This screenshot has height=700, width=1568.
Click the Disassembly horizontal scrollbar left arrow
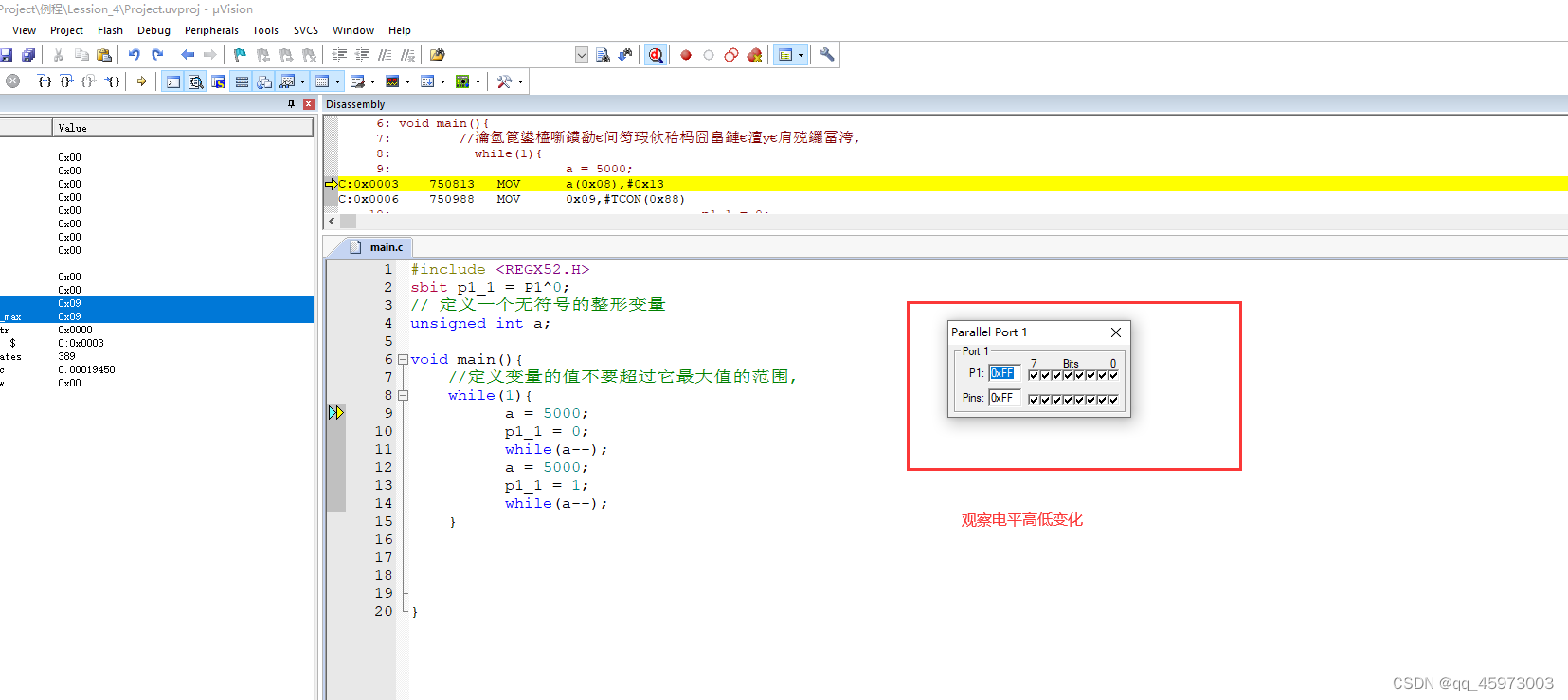[x=332, y=221]
